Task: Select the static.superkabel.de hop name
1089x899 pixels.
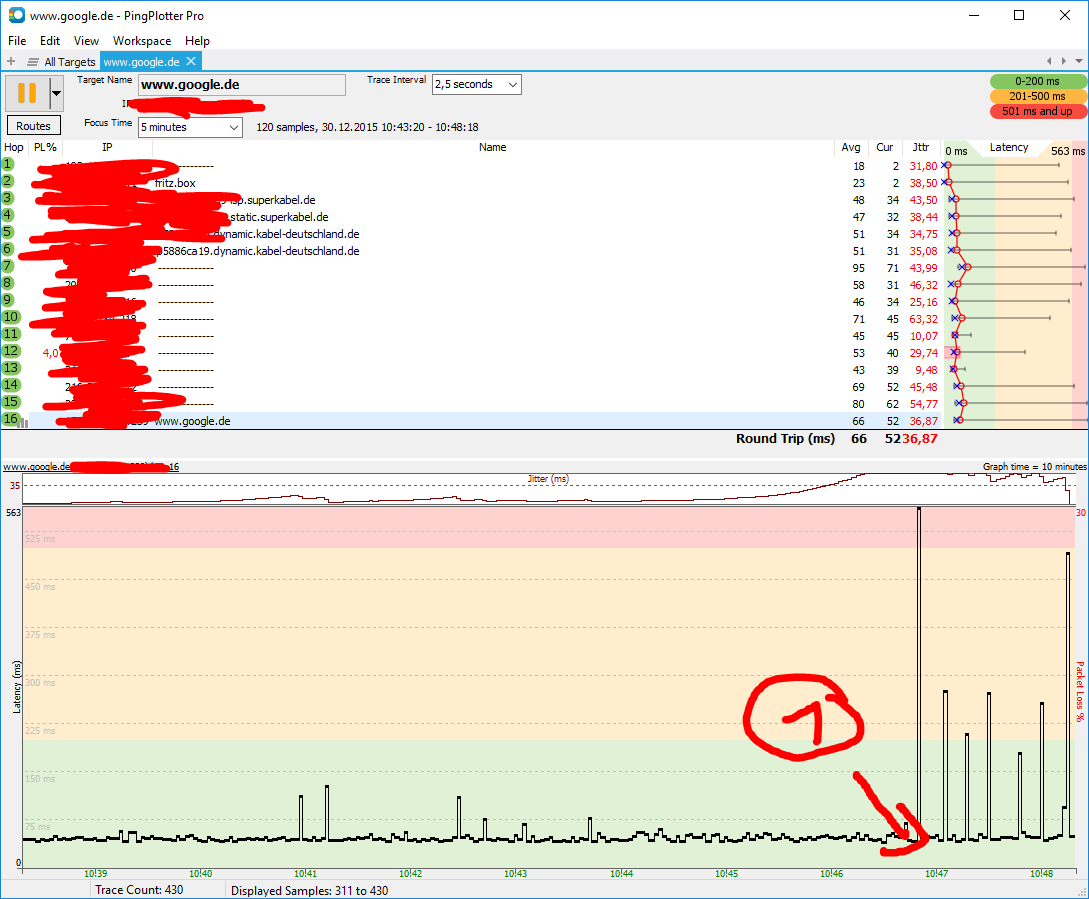Action: point(279,217)
